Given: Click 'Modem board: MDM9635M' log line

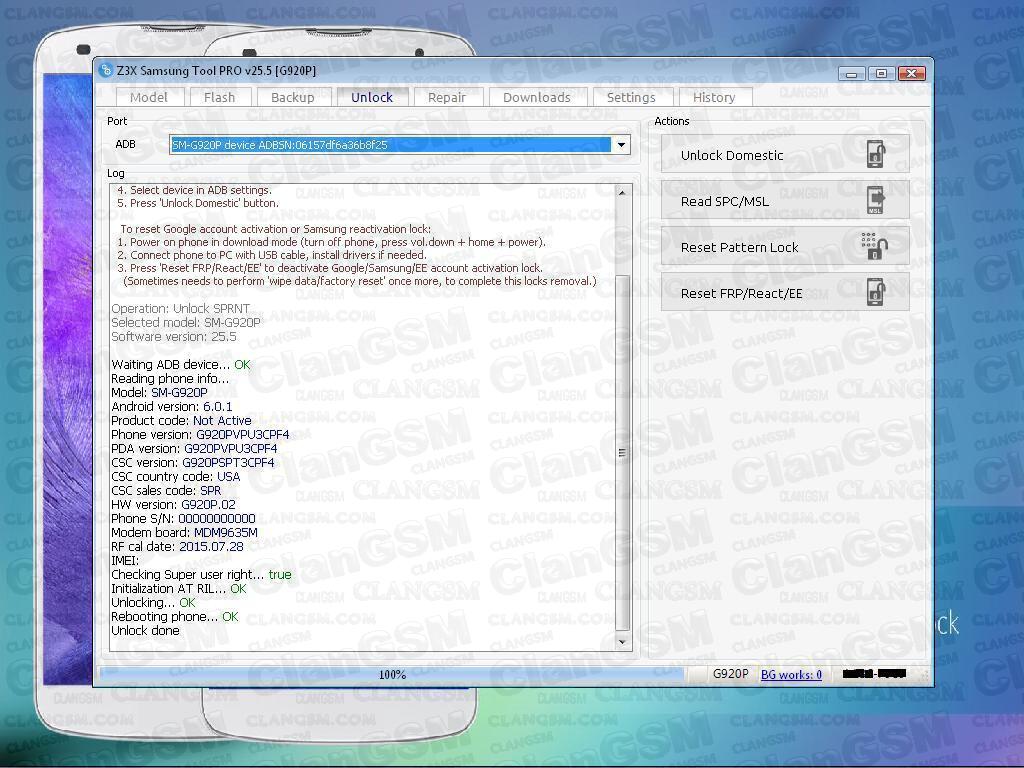Looking at the screenshot, I should click(x=184, y=532).
